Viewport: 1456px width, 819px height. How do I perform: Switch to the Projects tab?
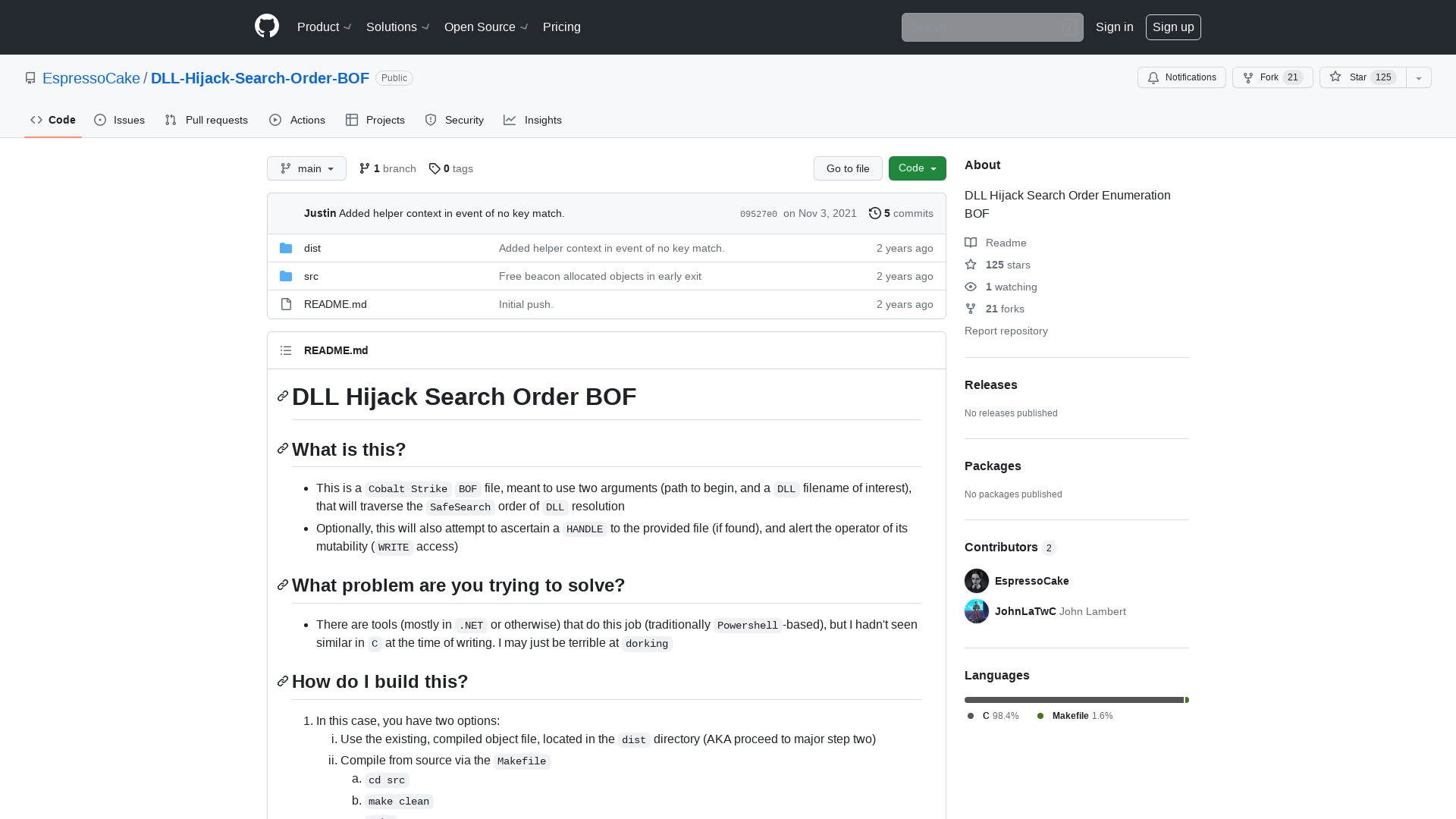point(375,120)
